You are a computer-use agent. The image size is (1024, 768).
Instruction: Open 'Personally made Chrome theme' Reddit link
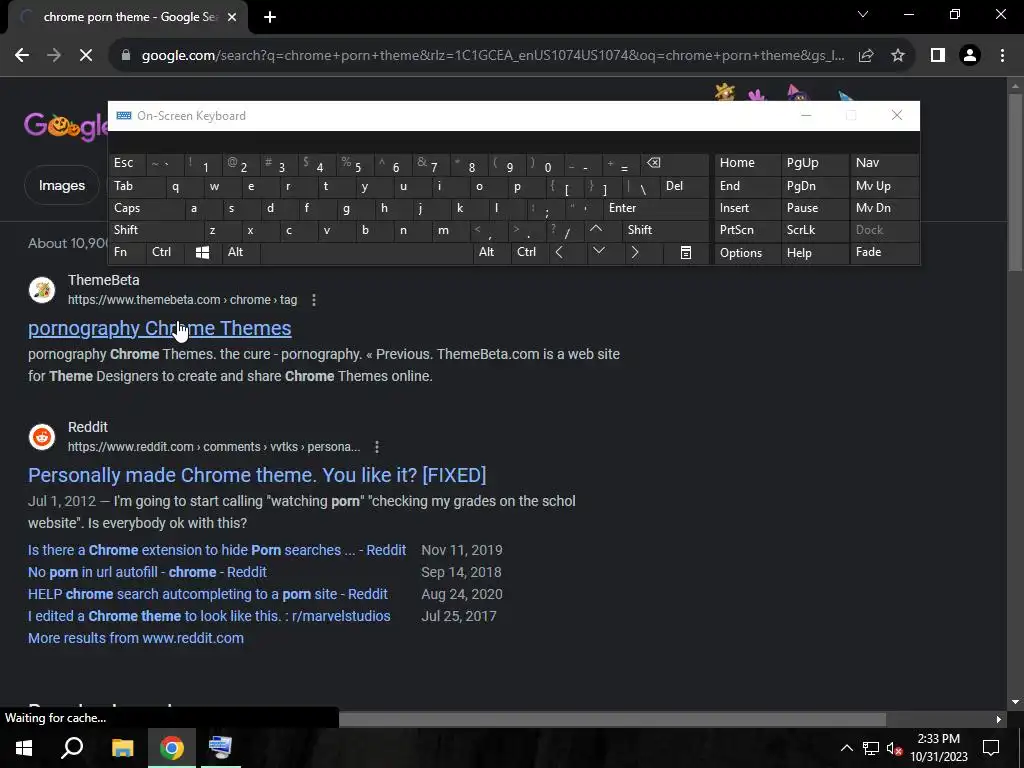point(257,475)
